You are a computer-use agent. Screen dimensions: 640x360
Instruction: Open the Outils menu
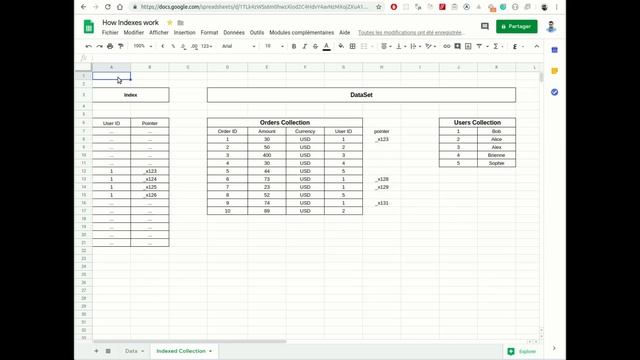tap(257, 33)
